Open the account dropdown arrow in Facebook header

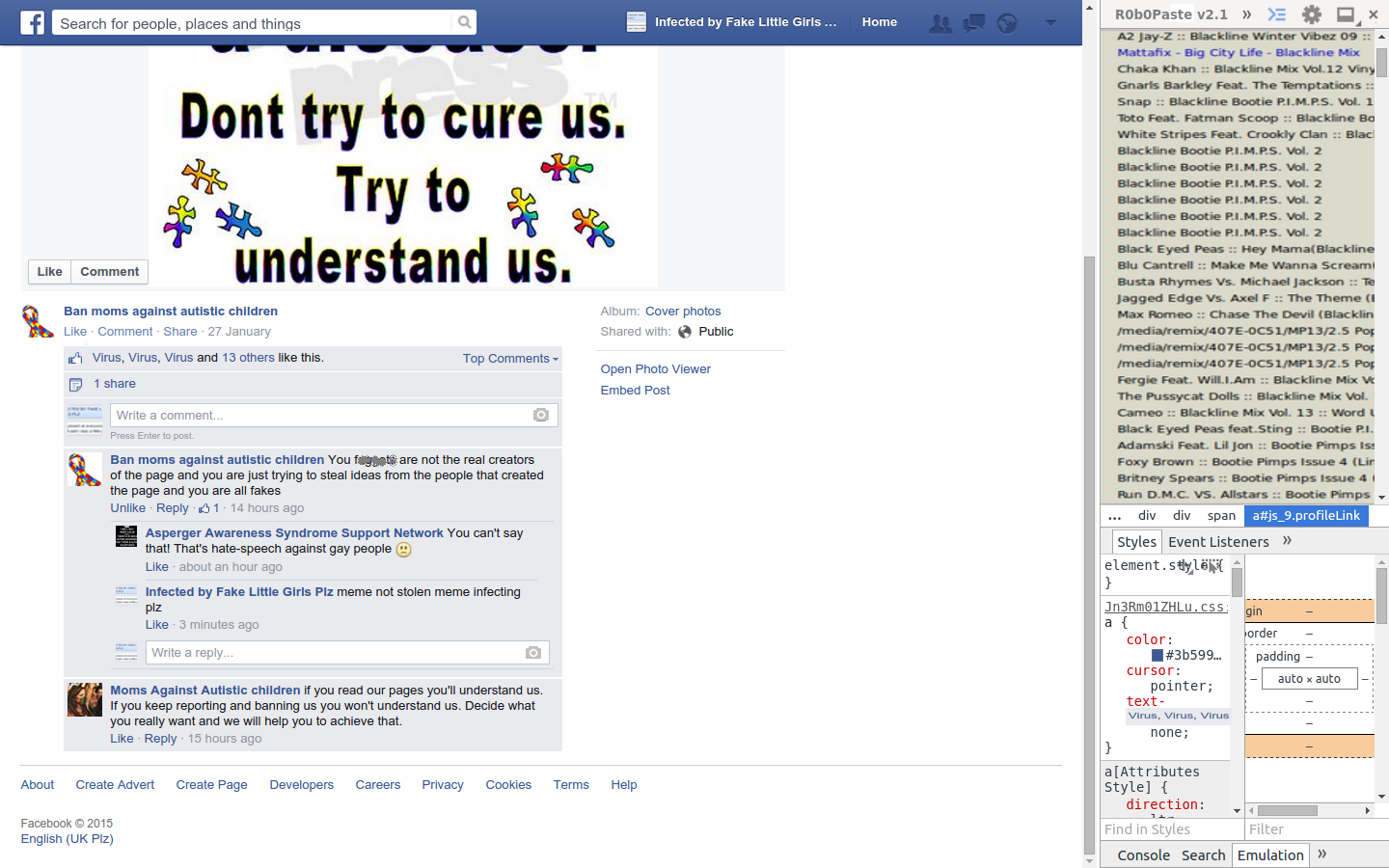[1050, 22]
